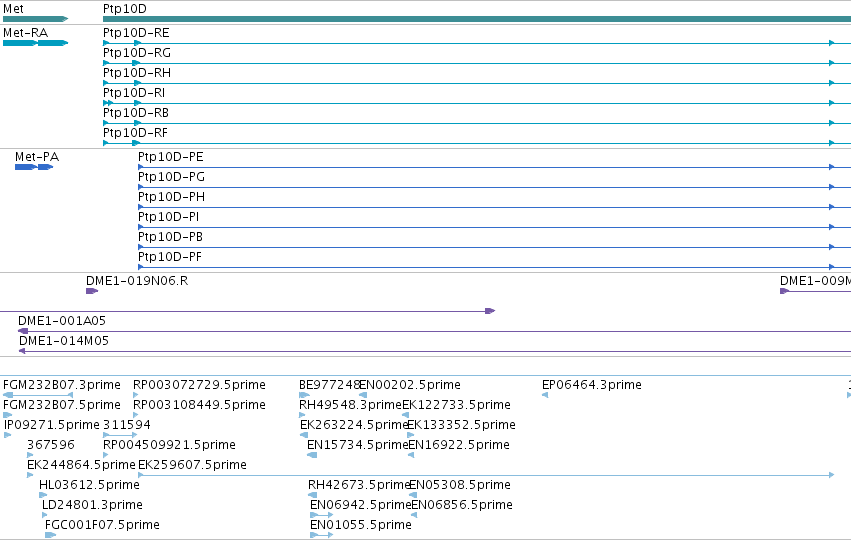Click the EN06856.5prime EST label
851x540 pixels.
[x=462, y=505]
